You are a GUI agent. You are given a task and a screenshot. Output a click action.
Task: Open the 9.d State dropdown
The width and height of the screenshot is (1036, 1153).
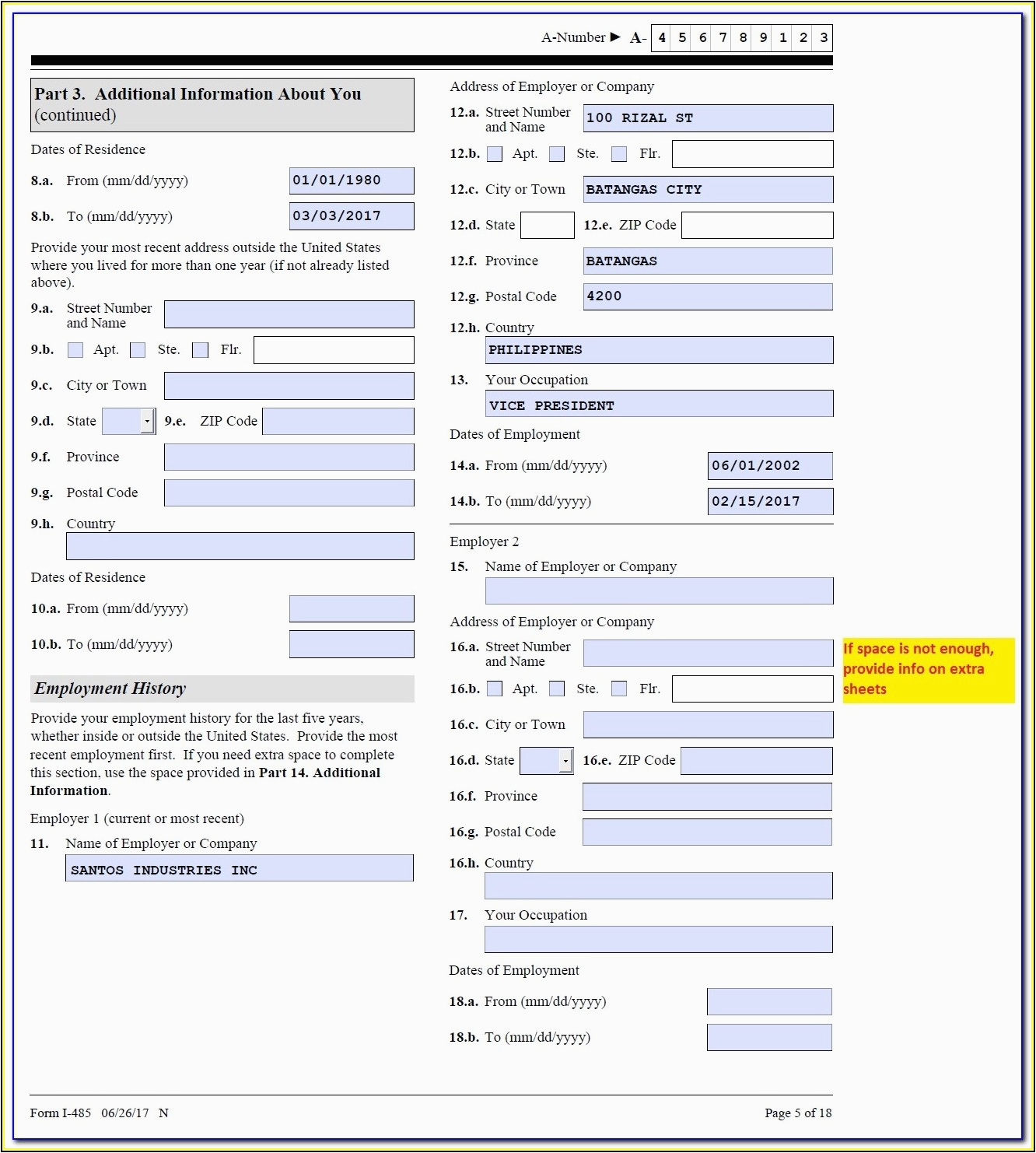pyautogui.click(x=146, y=422)
